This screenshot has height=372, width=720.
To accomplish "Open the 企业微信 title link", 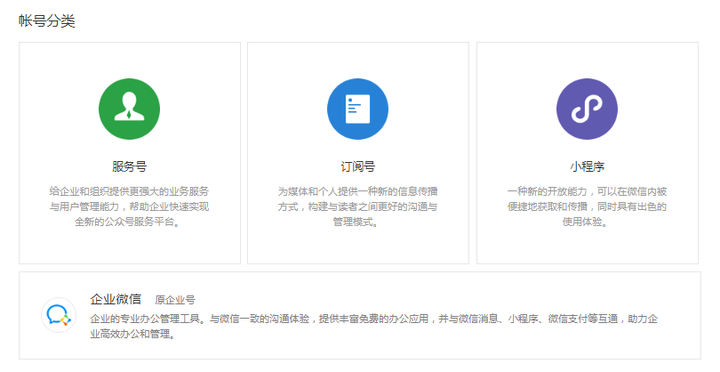I will [x=116, y=299].
